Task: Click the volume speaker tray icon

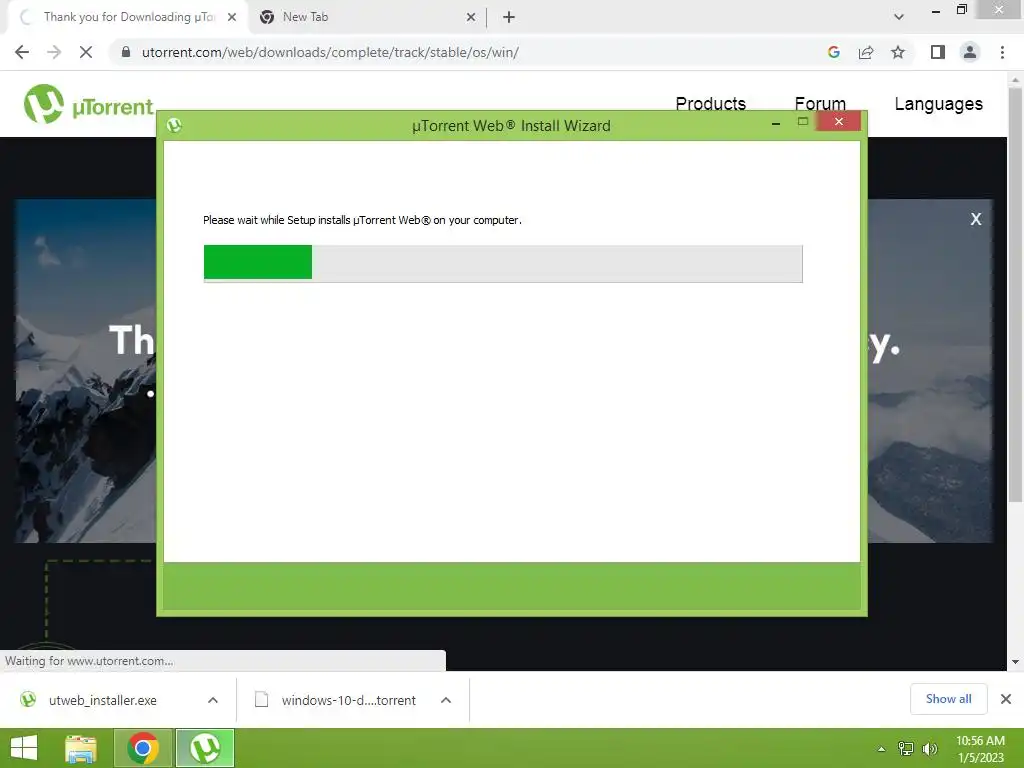Action: coord(930,749)
